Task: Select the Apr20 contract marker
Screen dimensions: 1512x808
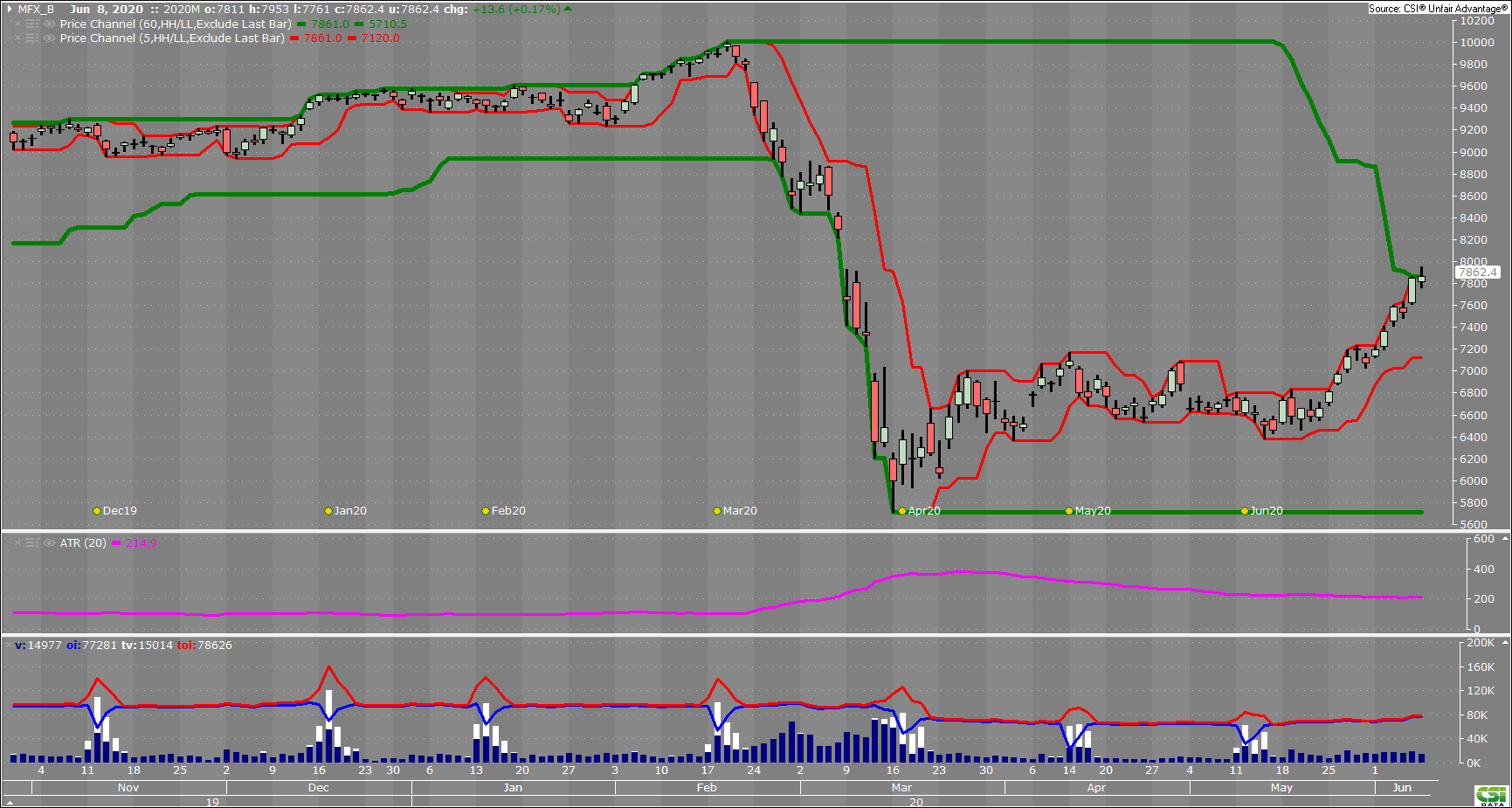Action: (x=902, y=511)
